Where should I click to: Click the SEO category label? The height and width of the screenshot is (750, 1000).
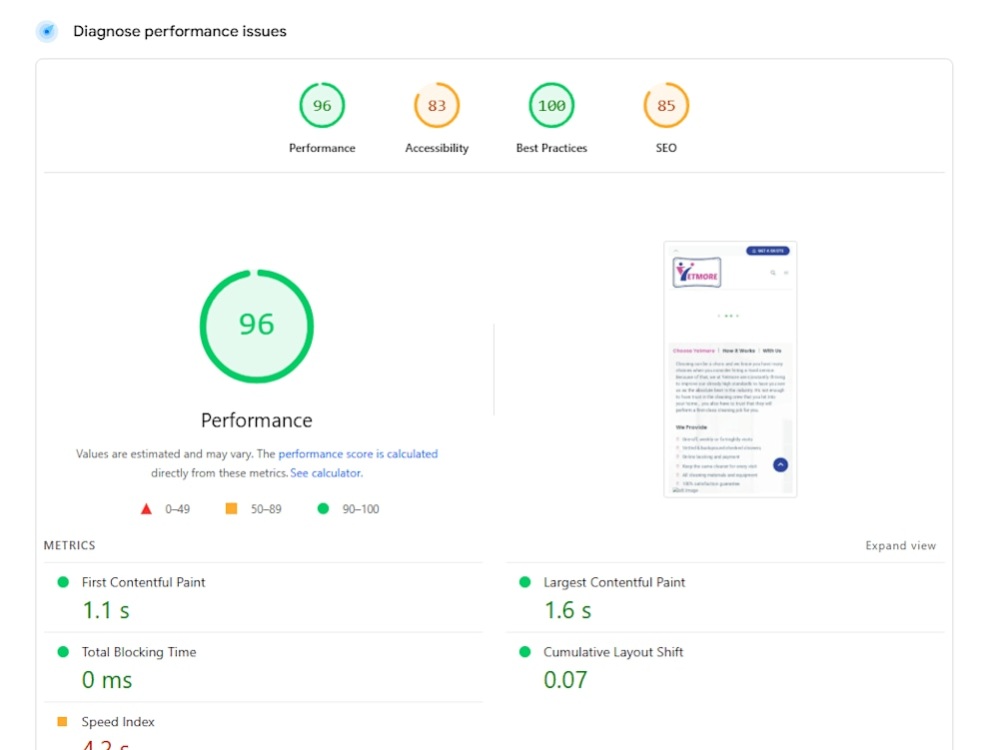666,148
